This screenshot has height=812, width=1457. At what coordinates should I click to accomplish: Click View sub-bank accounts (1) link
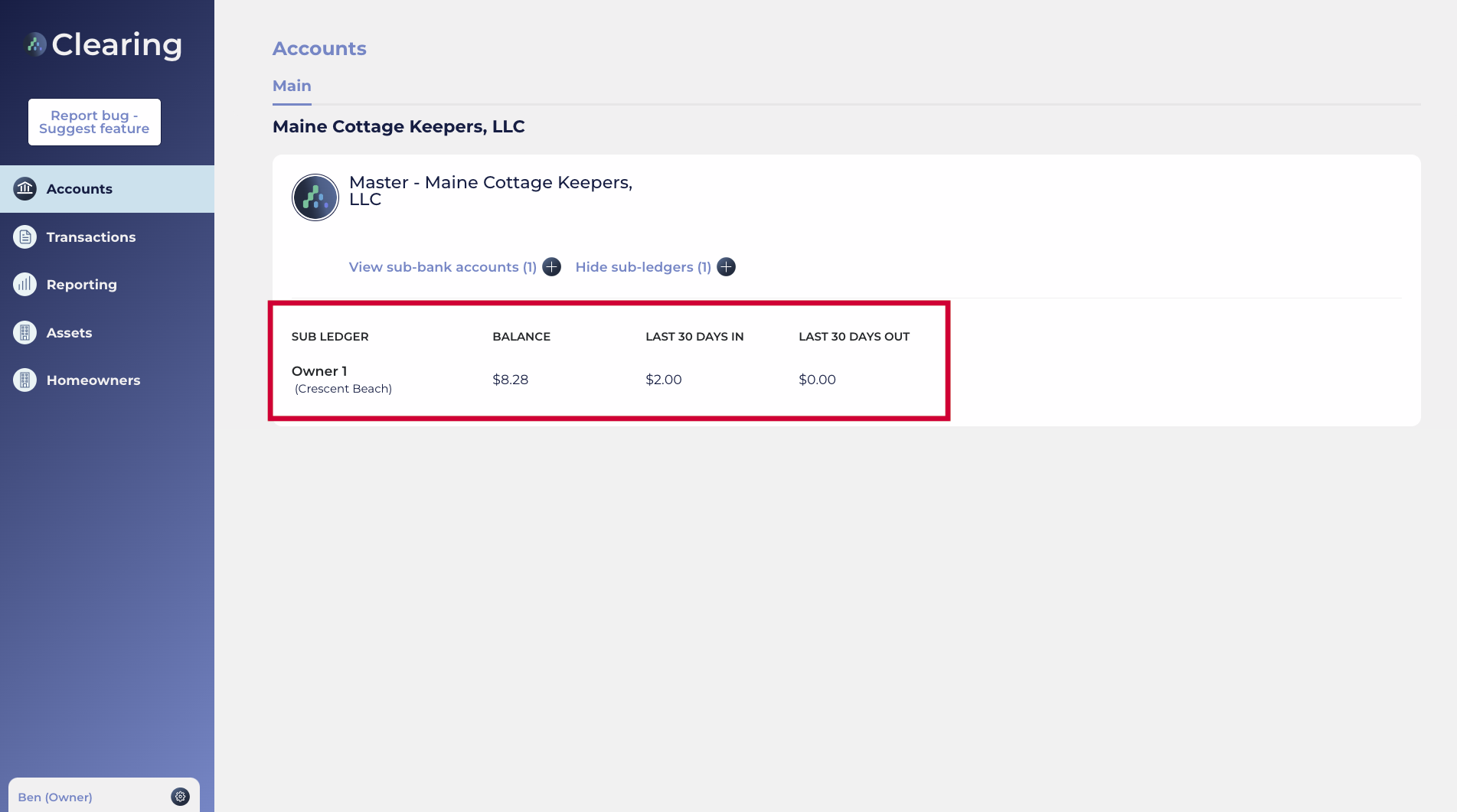[443, 267]
